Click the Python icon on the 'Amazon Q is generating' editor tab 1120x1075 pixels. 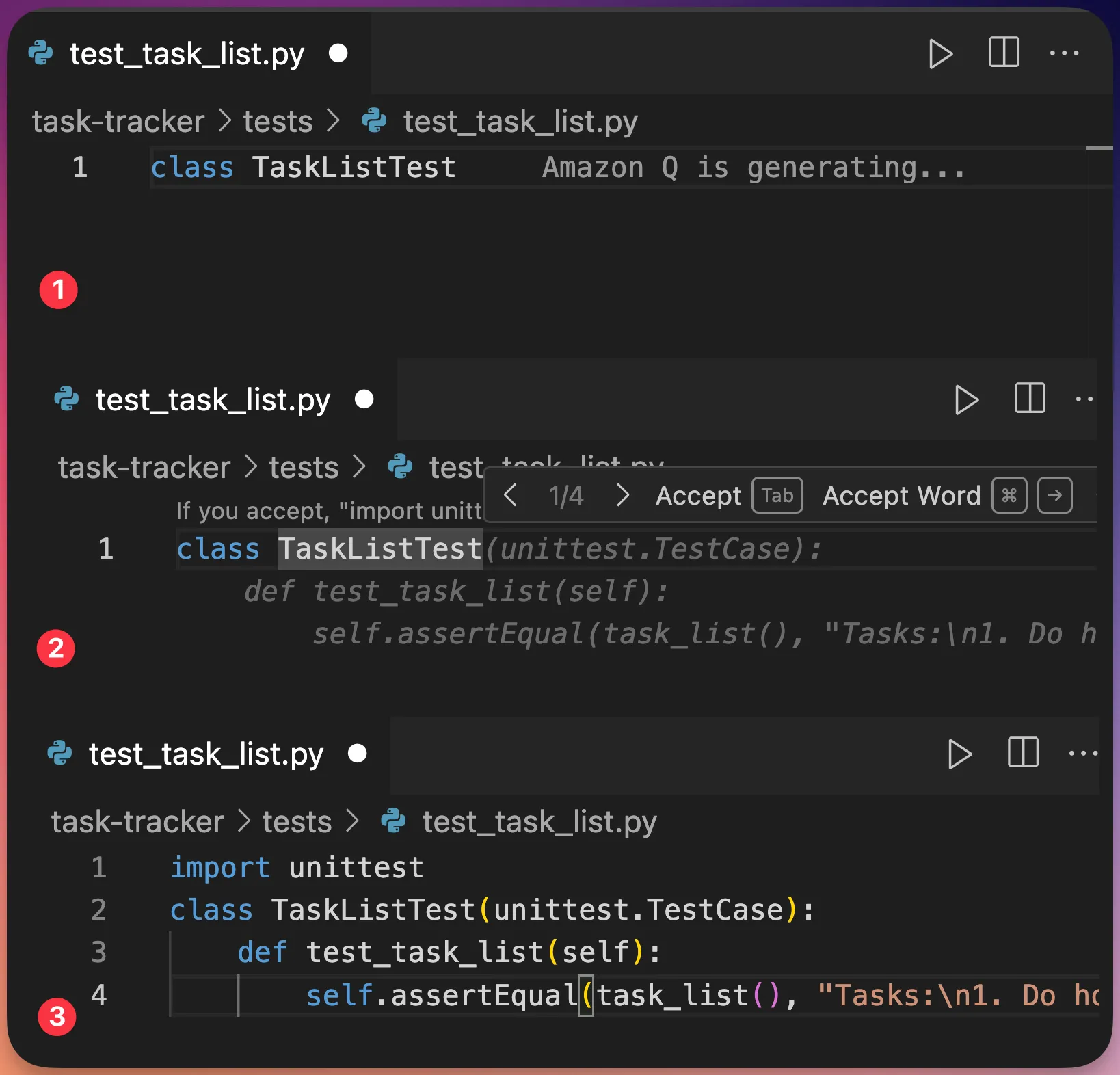(41, 53)
